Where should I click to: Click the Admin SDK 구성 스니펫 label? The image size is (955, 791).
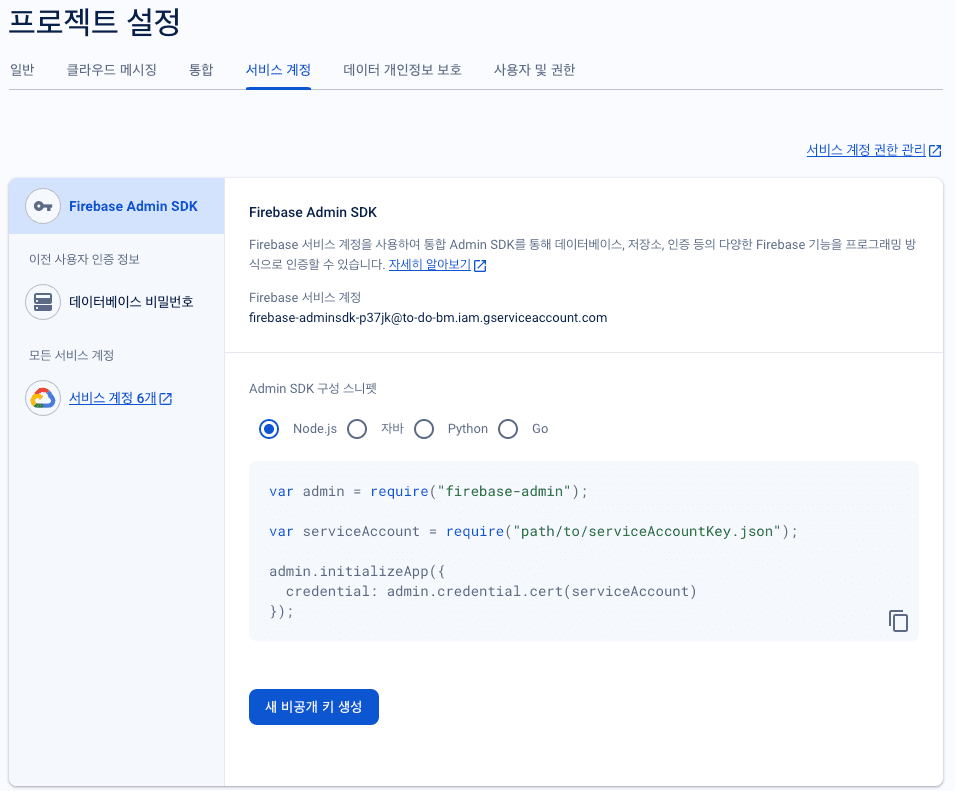313,388
